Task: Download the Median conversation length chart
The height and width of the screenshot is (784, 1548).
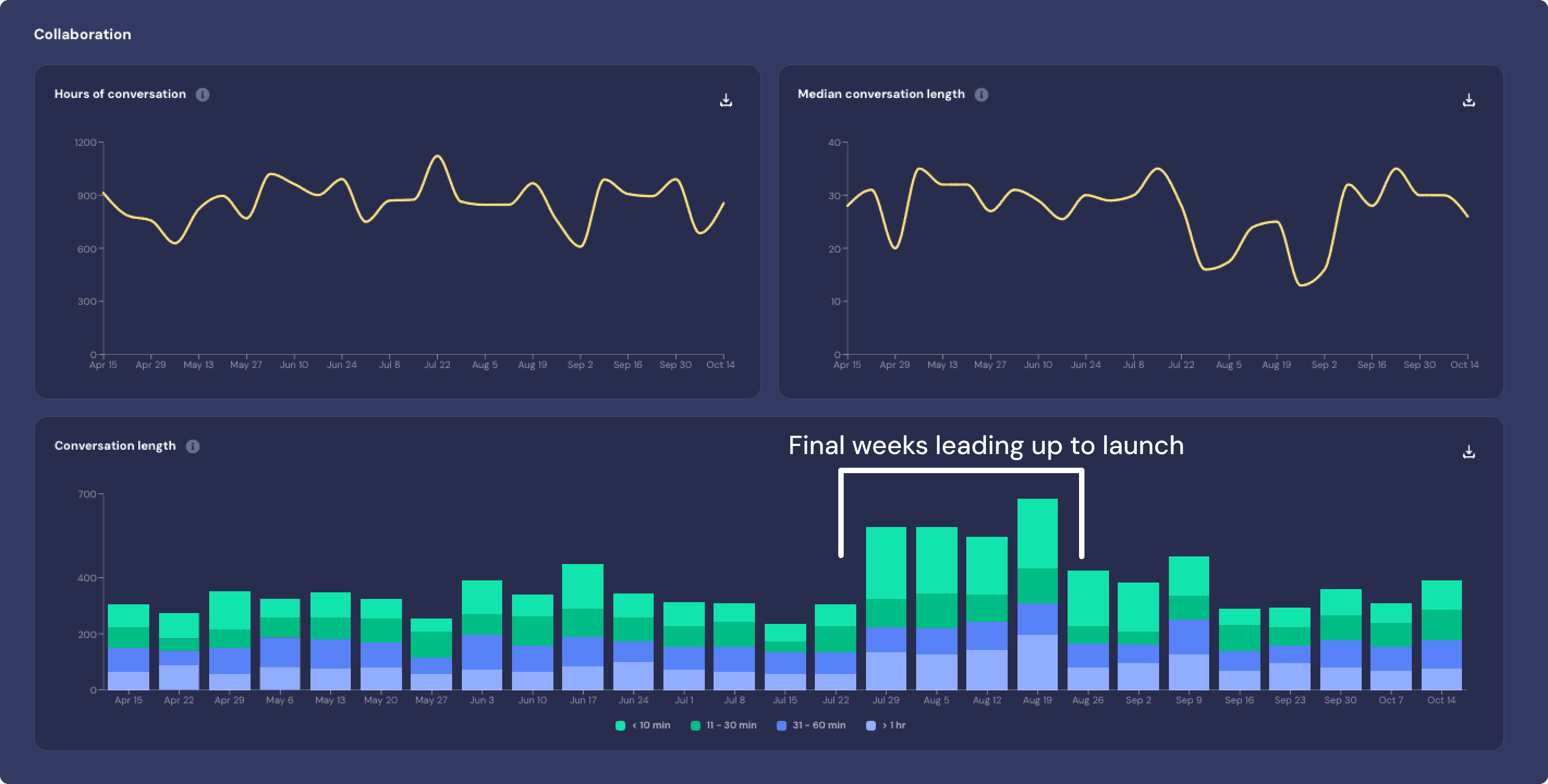Action: point(1468,100)
